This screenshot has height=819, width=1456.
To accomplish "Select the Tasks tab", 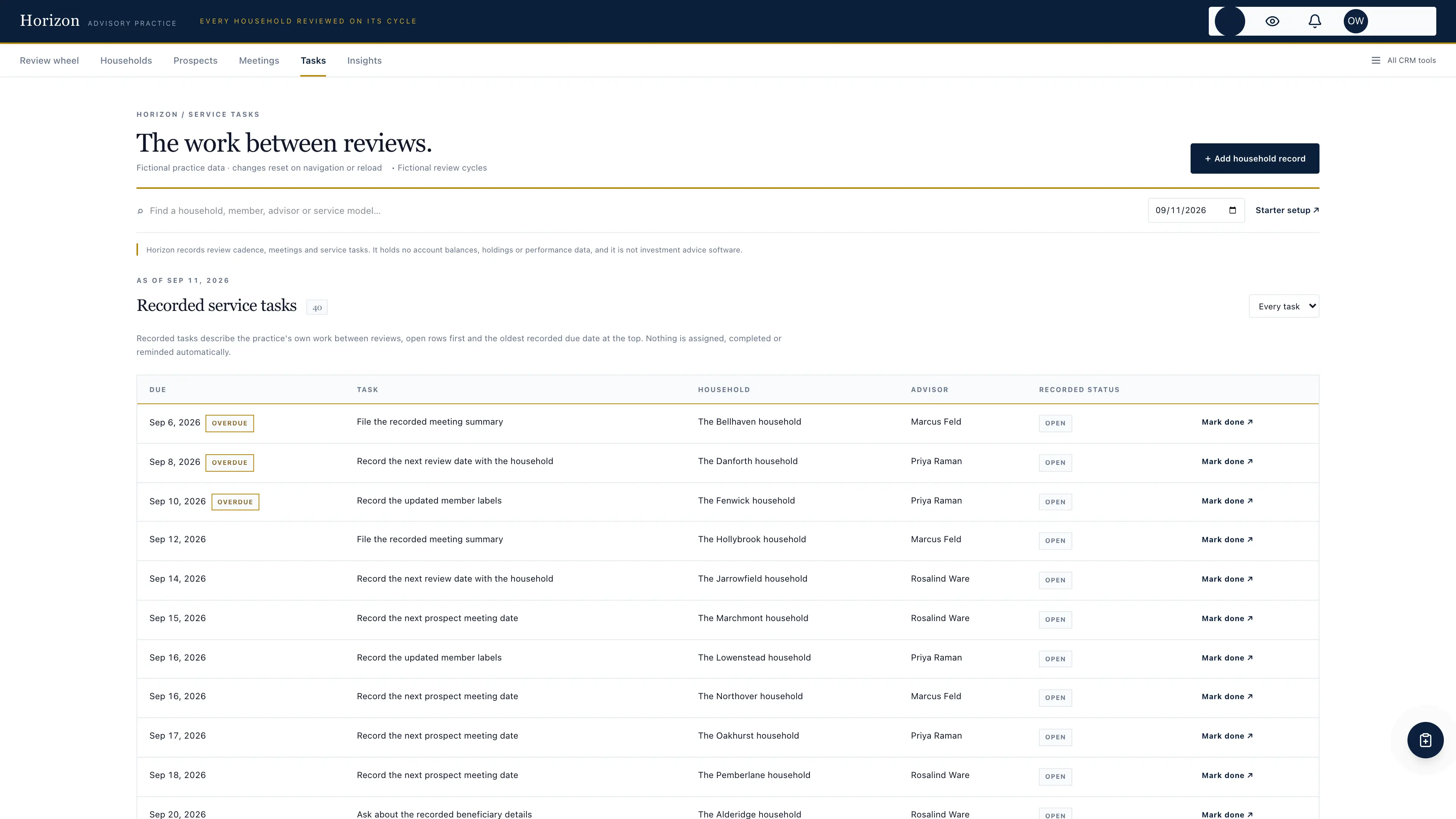I will pos(313,61).
